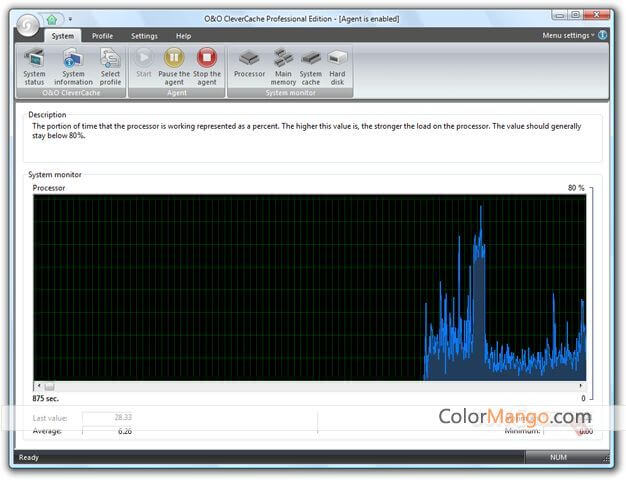626x480 pixels.
Task: Switch to the Profile tab
Action: [102, 36]
